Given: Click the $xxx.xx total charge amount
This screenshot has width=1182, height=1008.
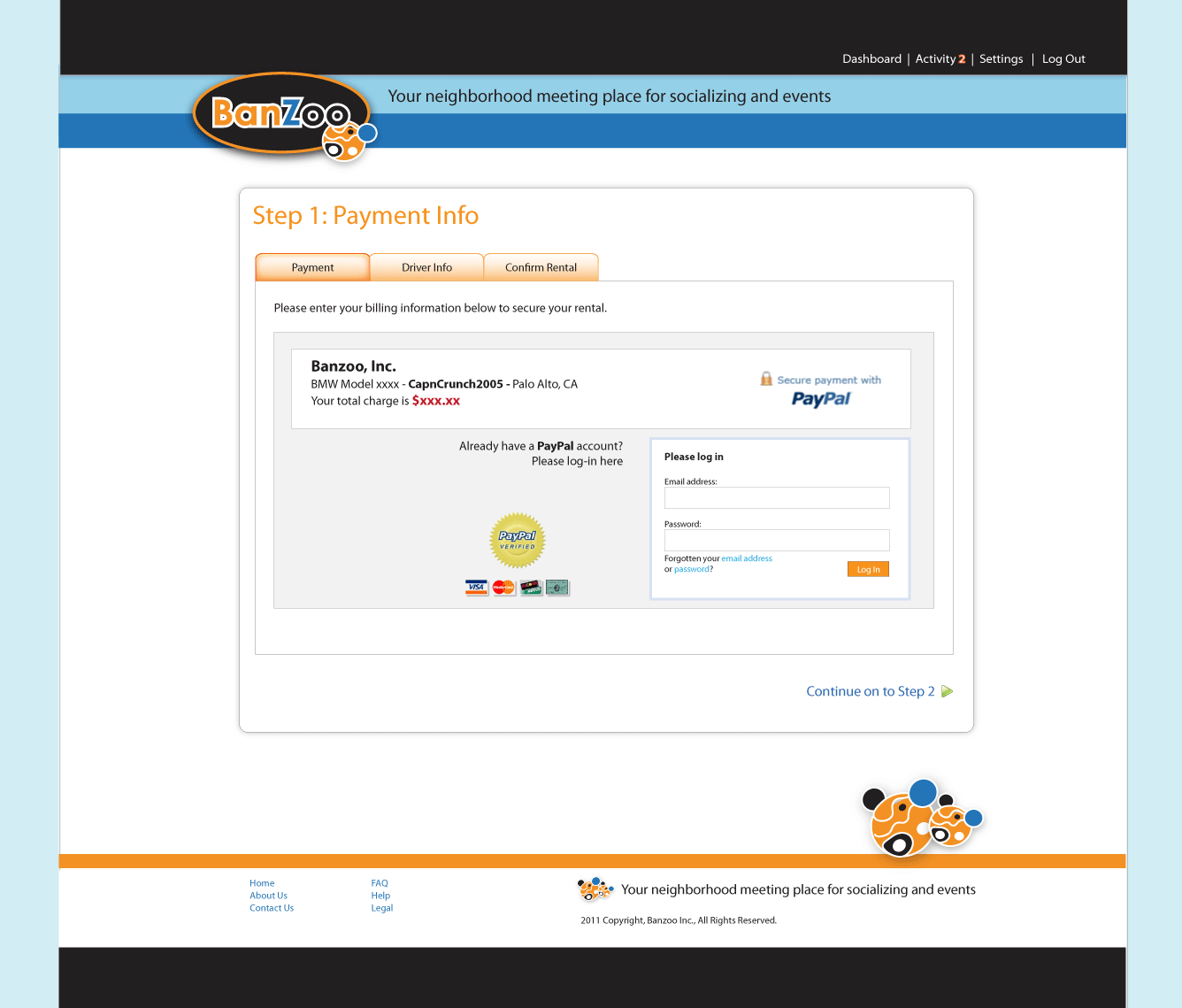Looking at the screenshot, I should (436, 401).
